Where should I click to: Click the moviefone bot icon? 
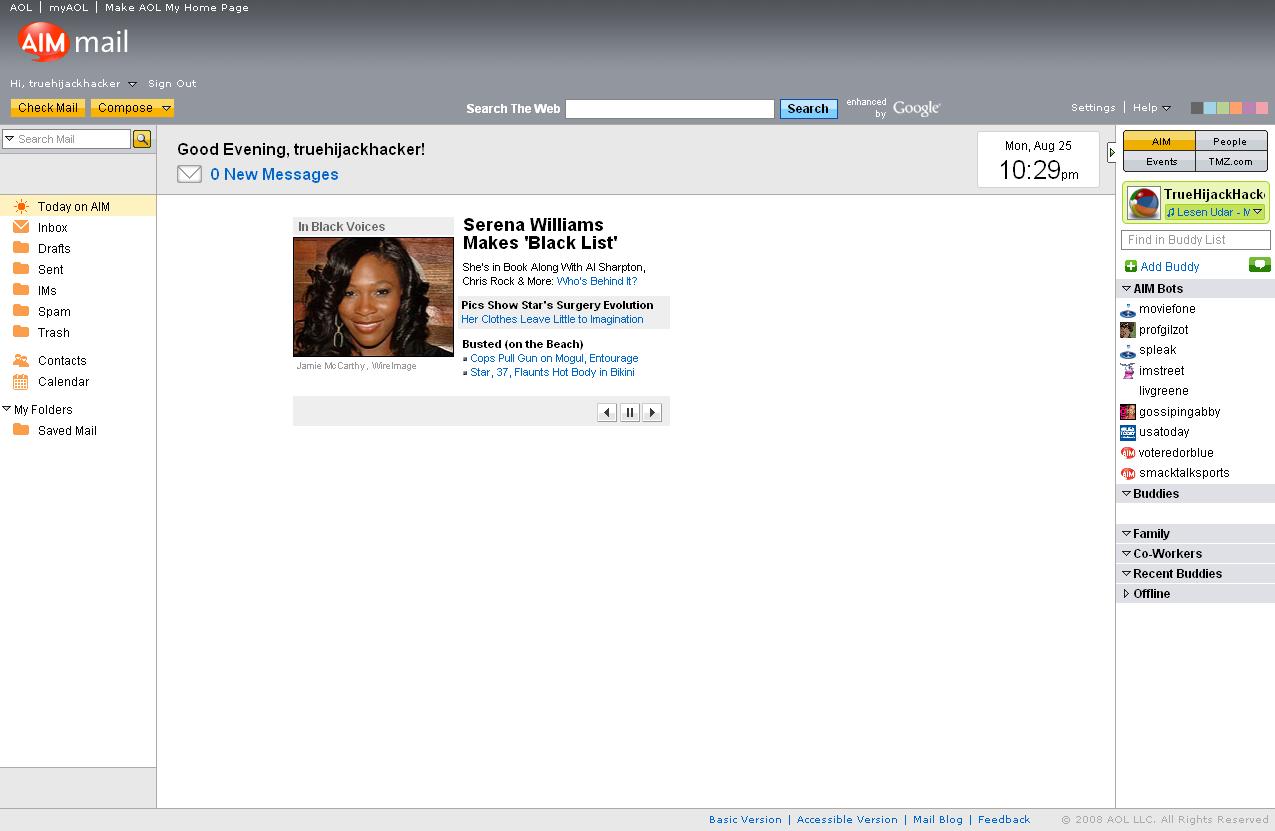point(1128,310)
